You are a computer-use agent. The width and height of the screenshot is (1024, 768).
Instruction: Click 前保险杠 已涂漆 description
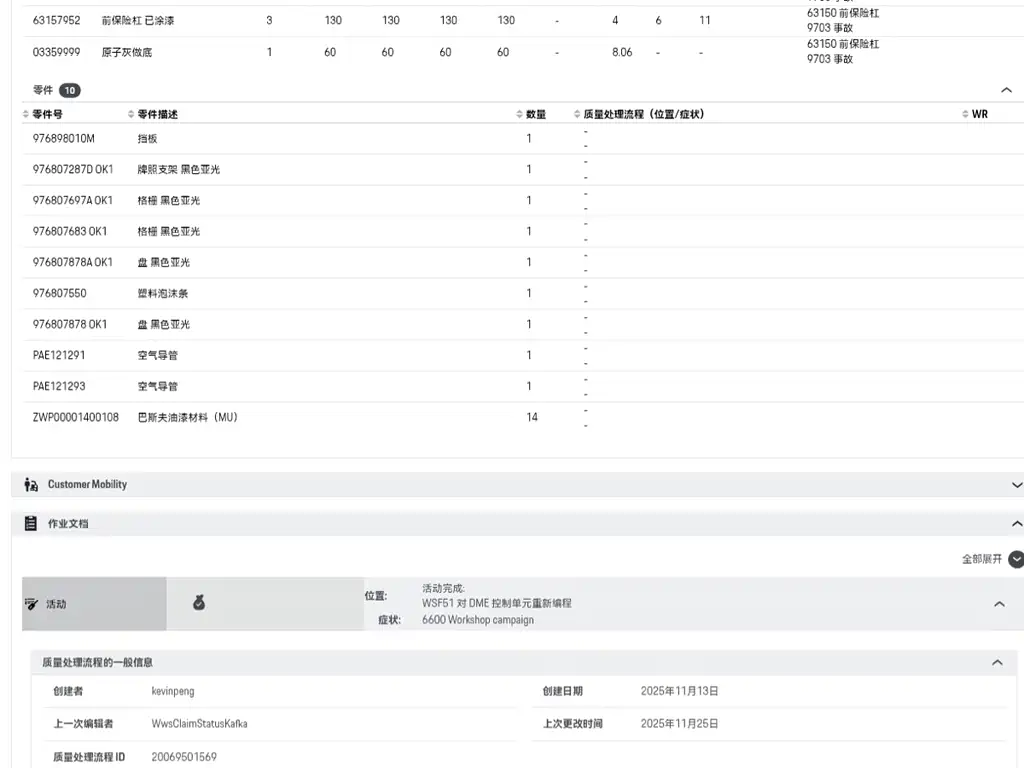pos(138,20)
